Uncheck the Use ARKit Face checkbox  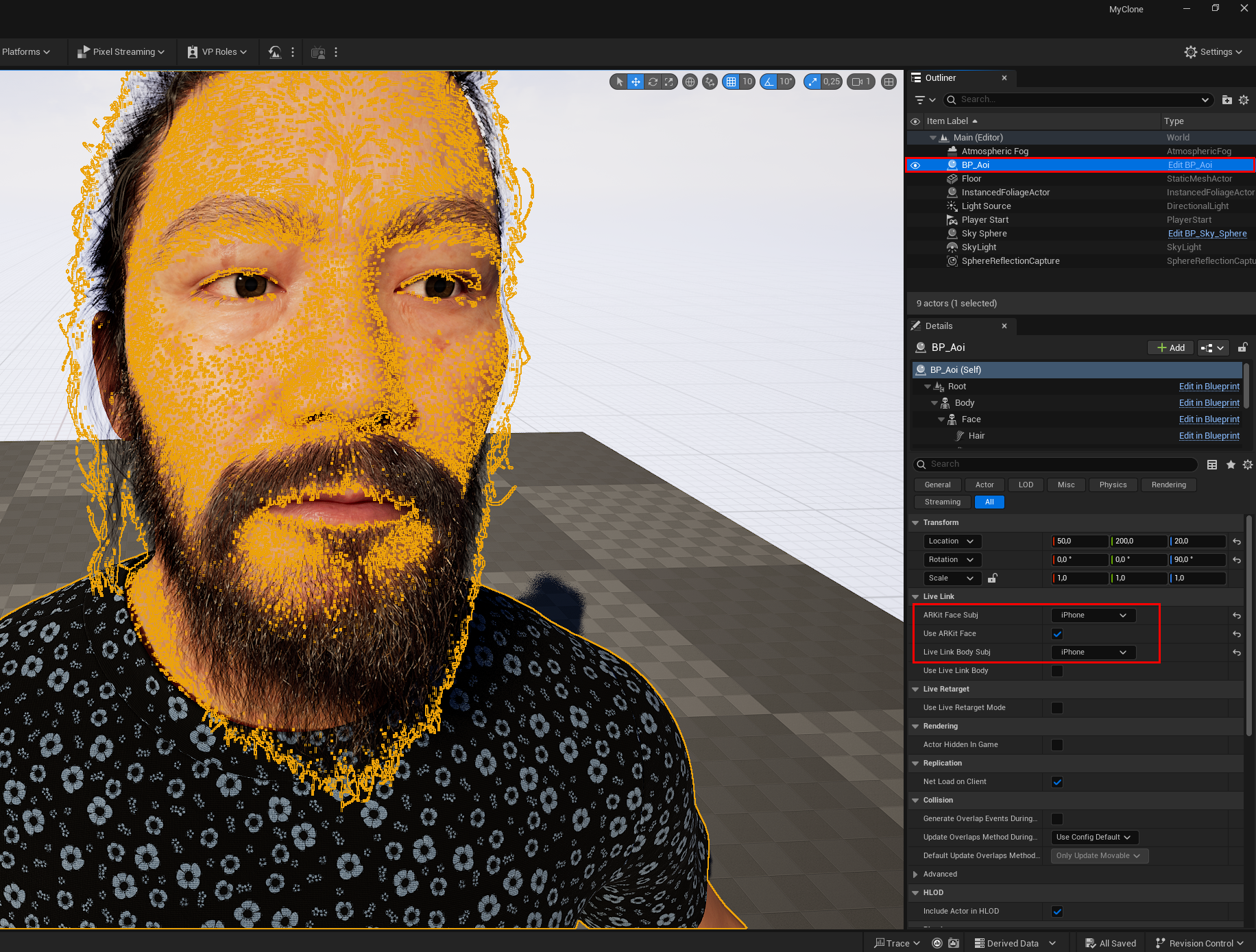coord(1057,634)
